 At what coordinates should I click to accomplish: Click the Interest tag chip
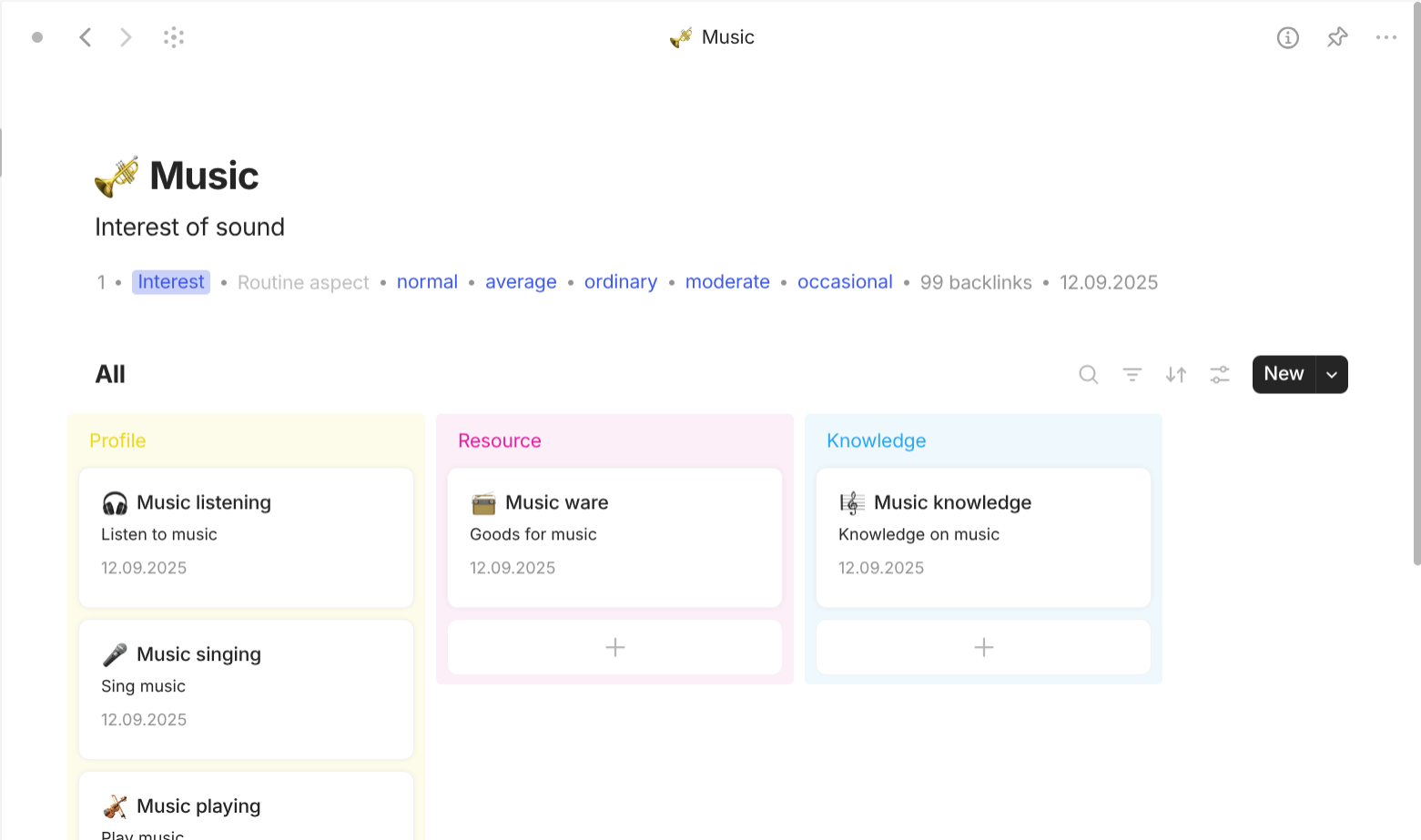click(170, 282)
